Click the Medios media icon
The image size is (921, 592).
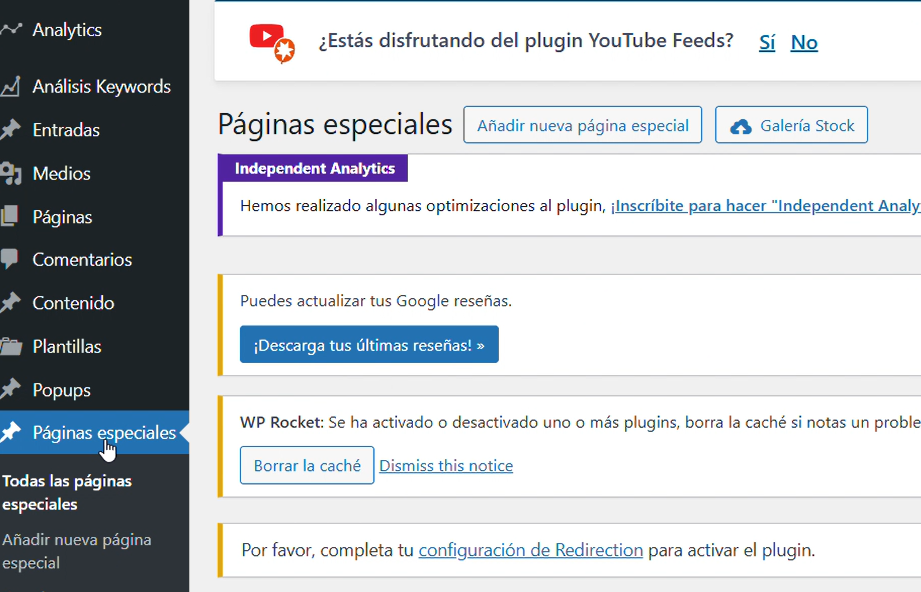click(11, 174)
